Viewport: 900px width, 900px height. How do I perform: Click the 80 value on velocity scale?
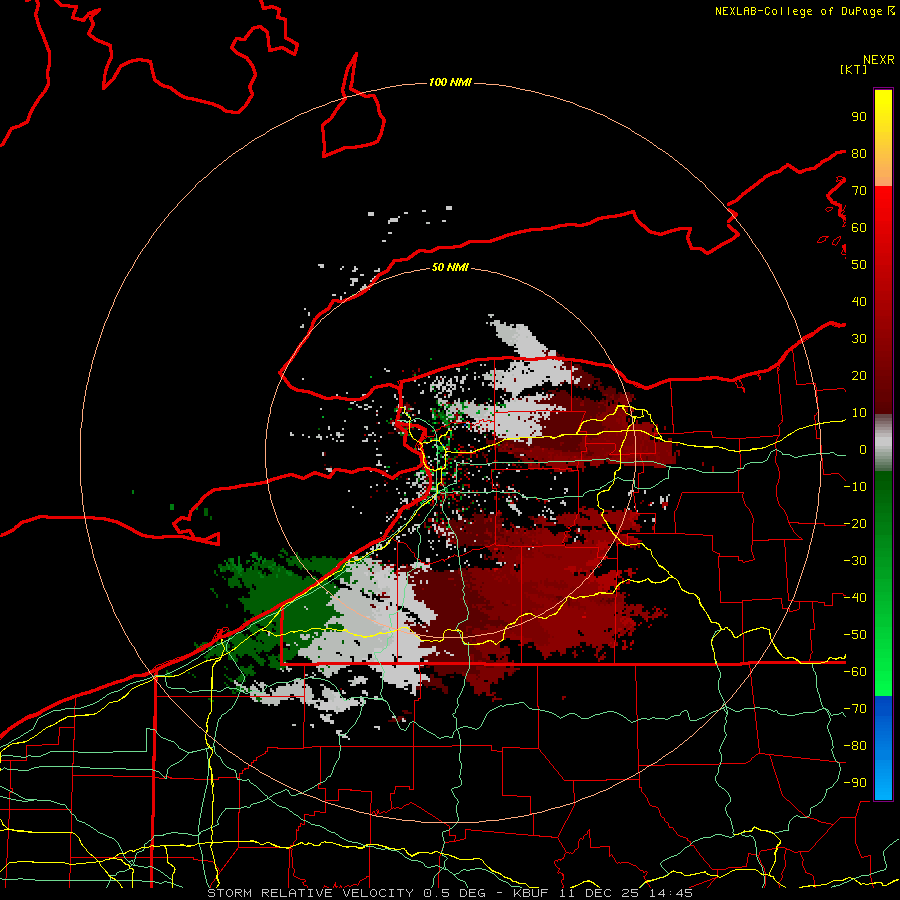(x=859, y=154)
